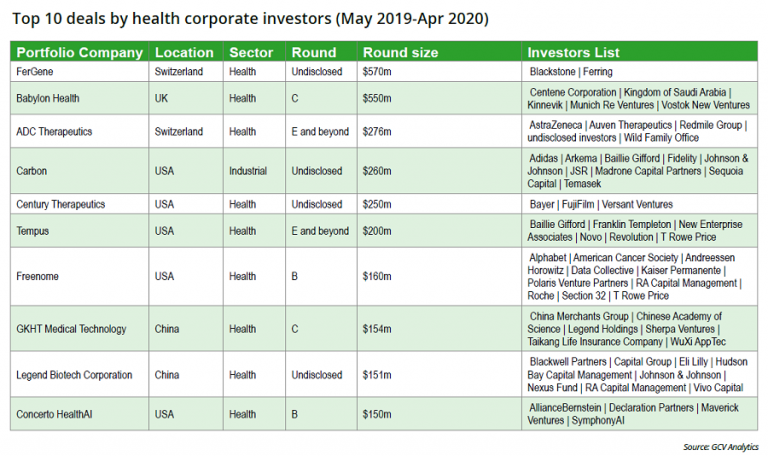Click the Carbon company name
The image size is (768, 456).
[32, 171]
